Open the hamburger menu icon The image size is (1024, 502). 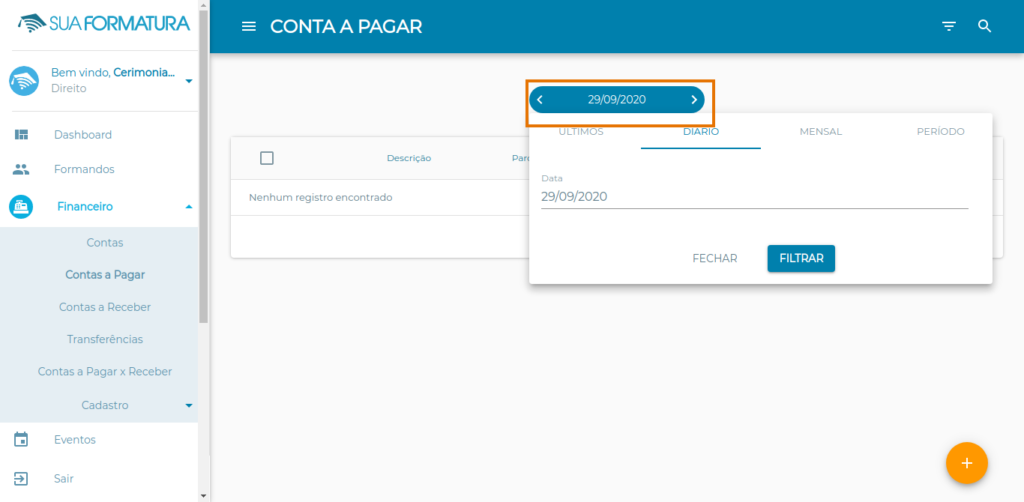(249, 27)
